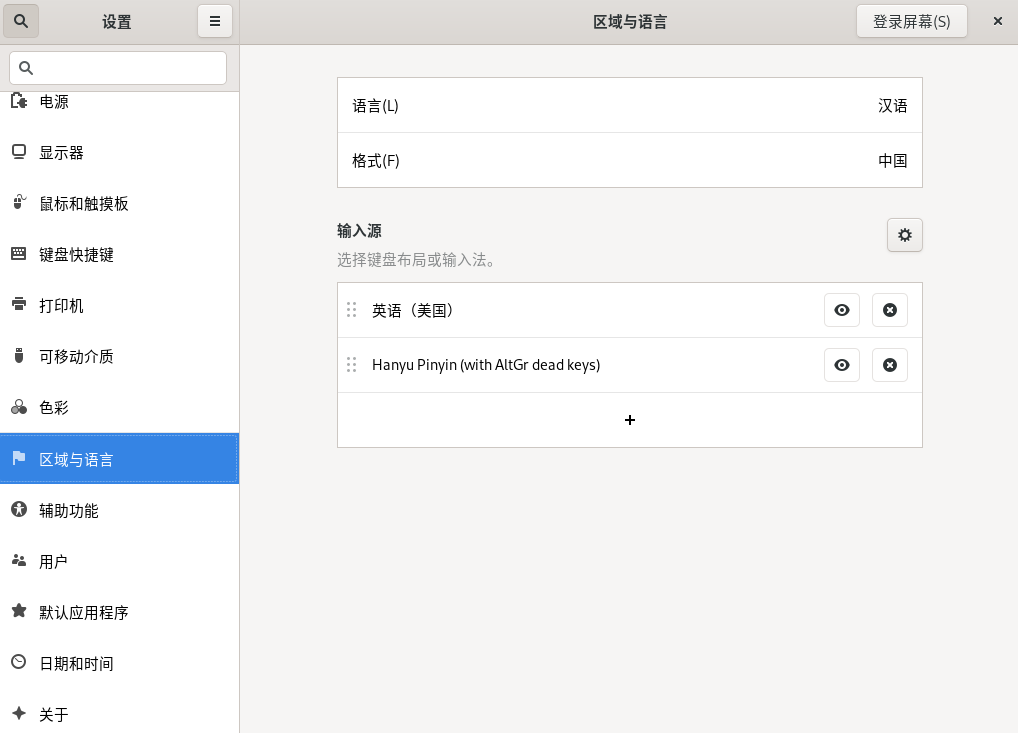Click the settings search input field
Viewport: 1018px width, 733px height.
click(x=118, y=68)
